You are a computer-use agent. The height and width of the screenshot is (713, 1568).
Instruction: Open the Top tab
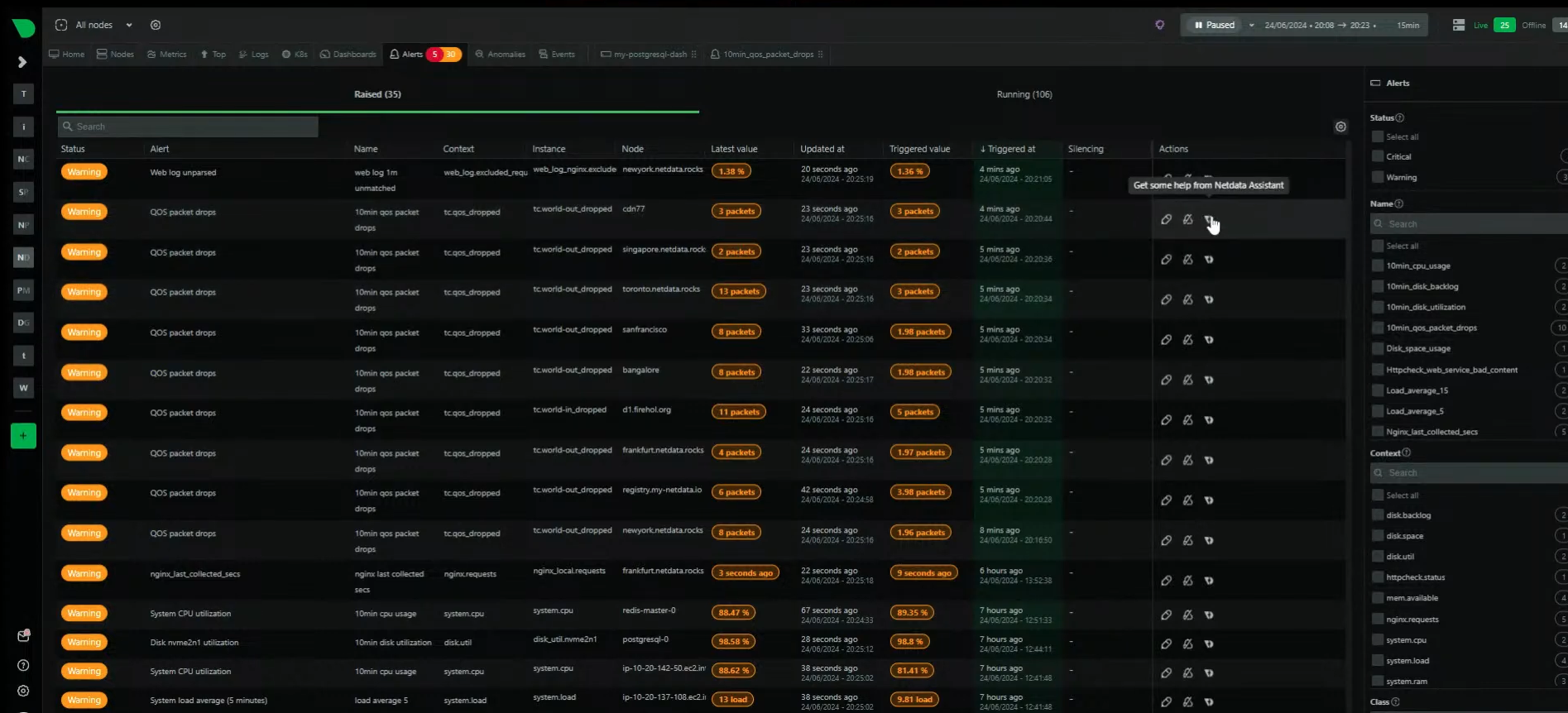213,54
